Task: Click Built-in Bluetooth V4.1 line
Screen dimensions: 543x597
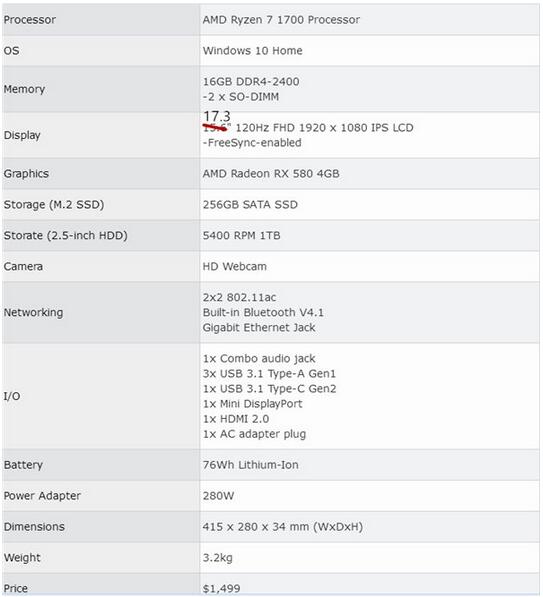Action: pyautogui.click(x=263, y=313)
